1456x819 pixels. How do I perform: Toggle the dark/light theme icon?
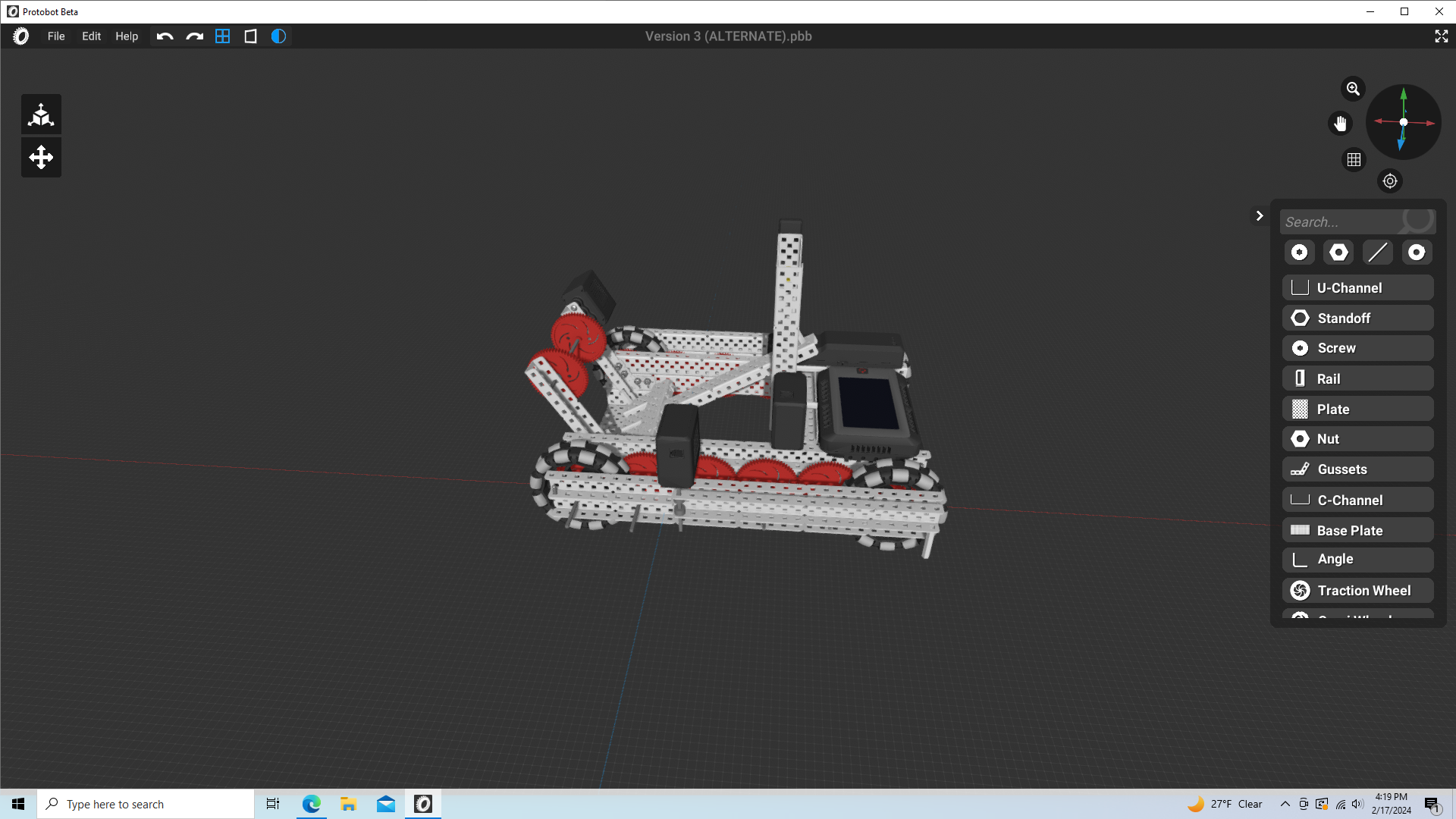[278, 36]
